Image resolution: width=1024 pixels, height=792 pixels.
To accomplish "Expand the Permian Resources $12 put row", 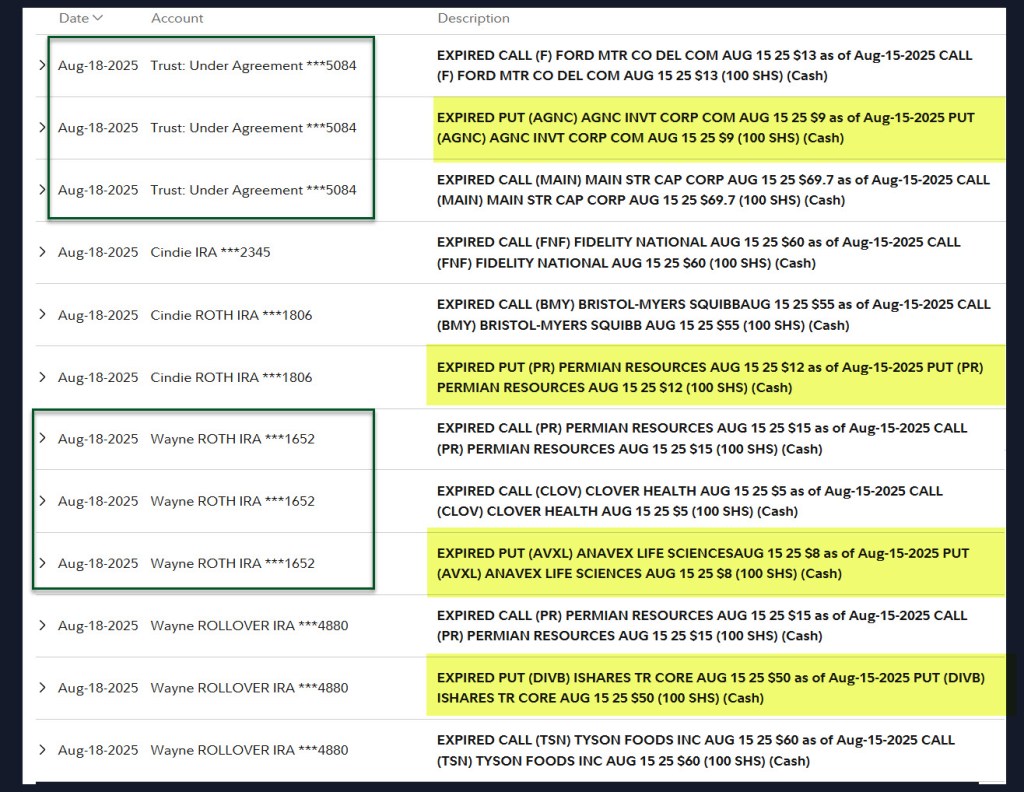I will tap(42, 377).
